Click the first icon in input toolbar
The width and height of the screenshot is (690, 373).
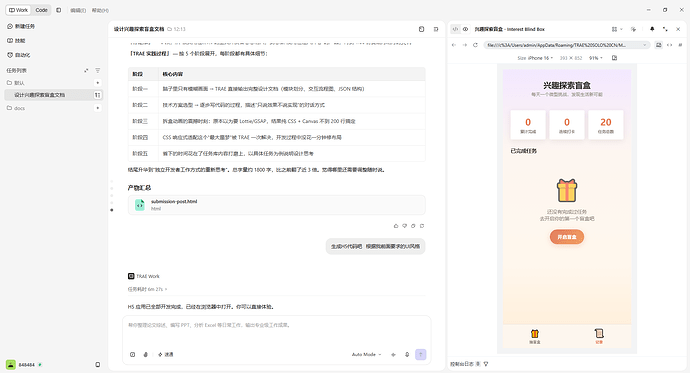point(132,355)
